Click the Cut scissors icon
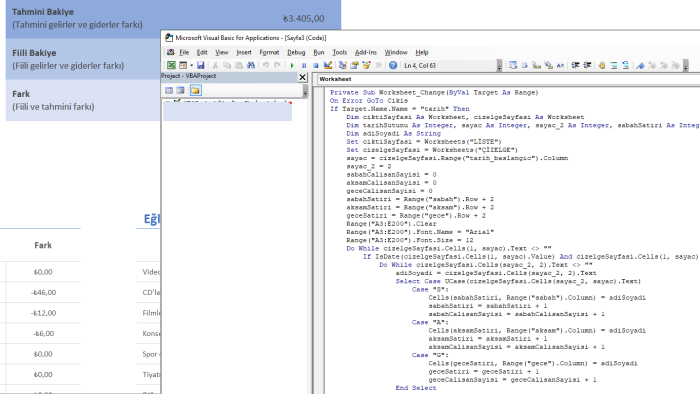 [x=215, y=65]
